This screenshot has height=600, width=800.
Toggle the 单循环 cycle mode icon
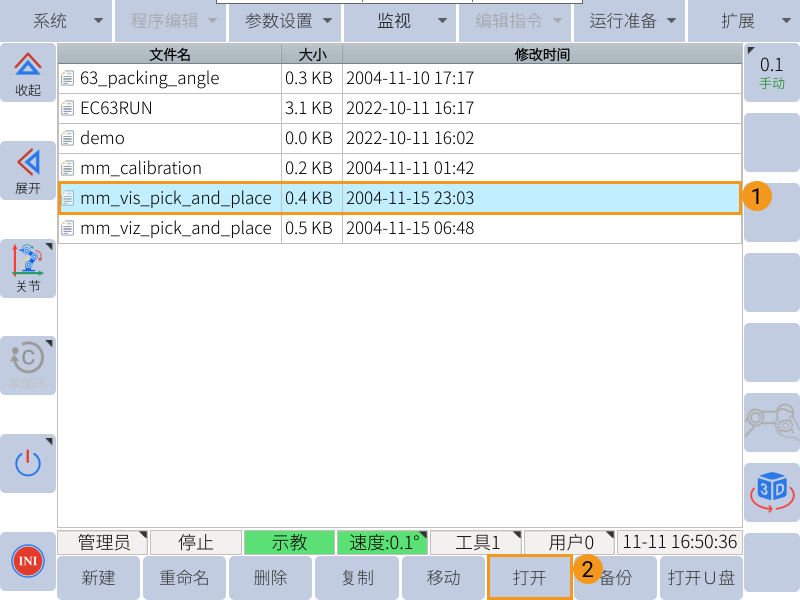coord(28,365)
